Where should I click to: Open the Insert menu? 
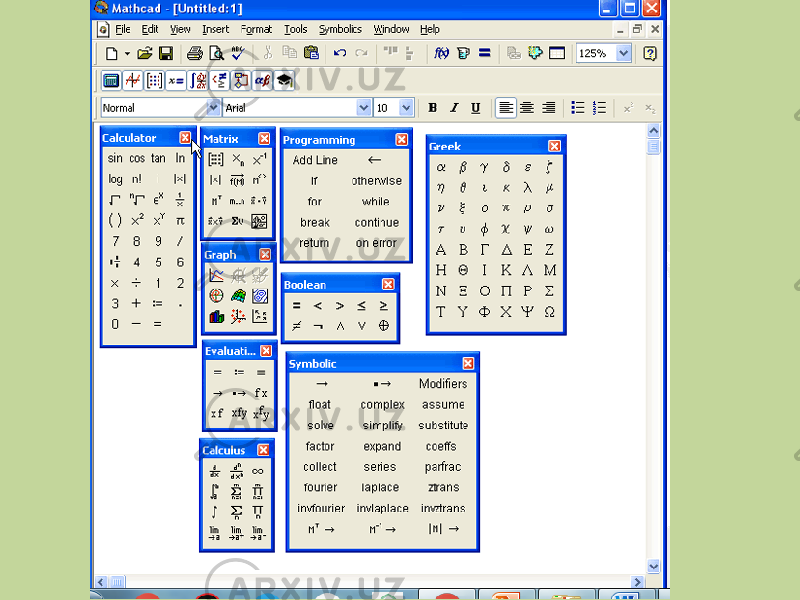[x=215, y=30]
